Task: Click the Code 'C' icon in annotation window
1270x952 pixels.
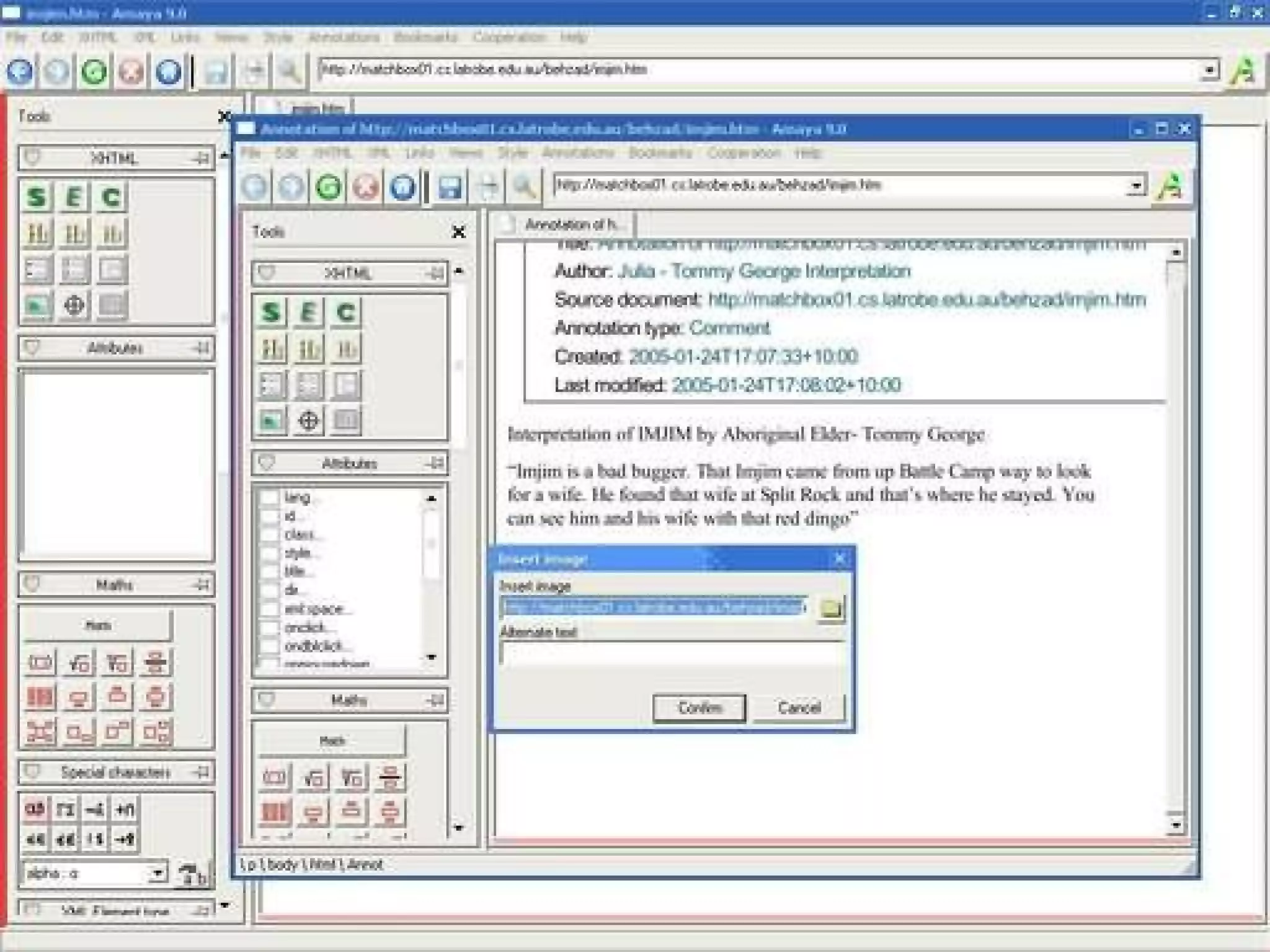Action: (345, 312)
